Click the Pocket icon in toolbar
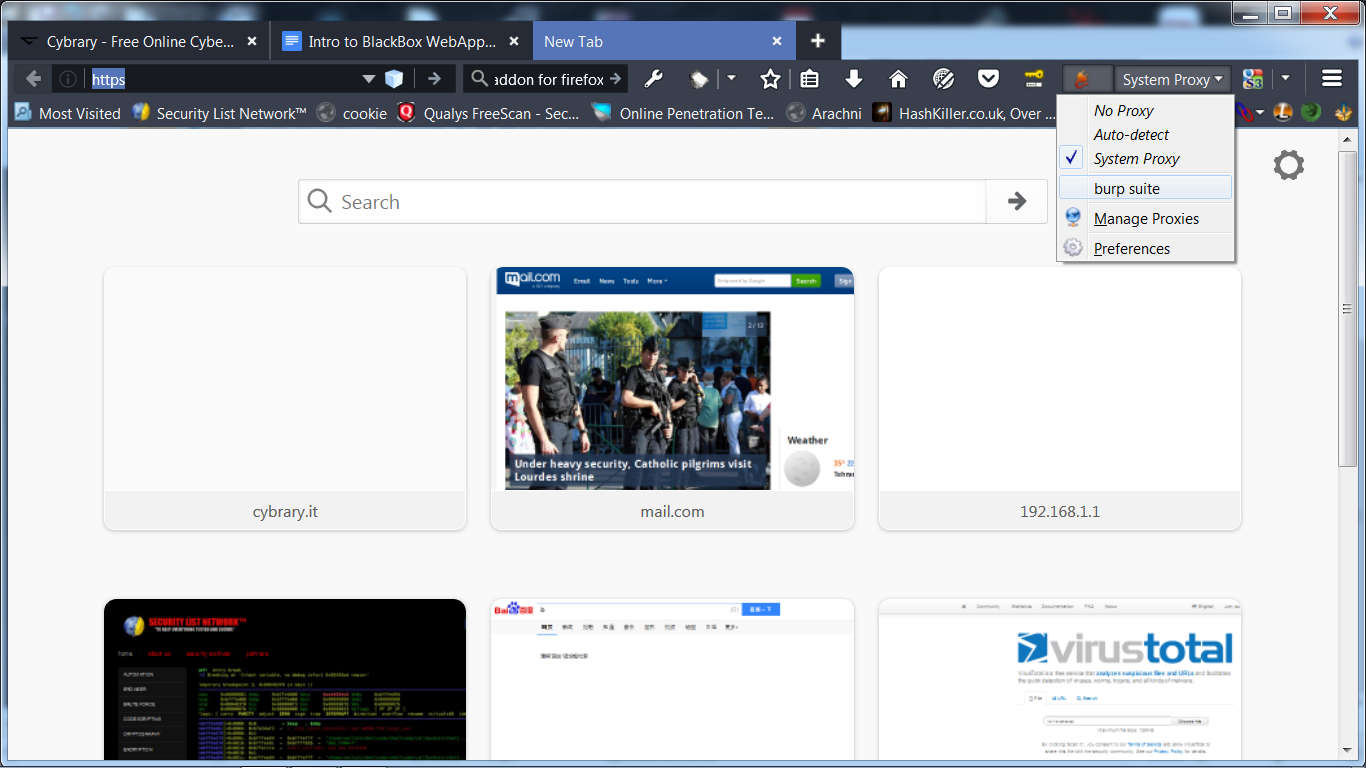 pos(988,79)
